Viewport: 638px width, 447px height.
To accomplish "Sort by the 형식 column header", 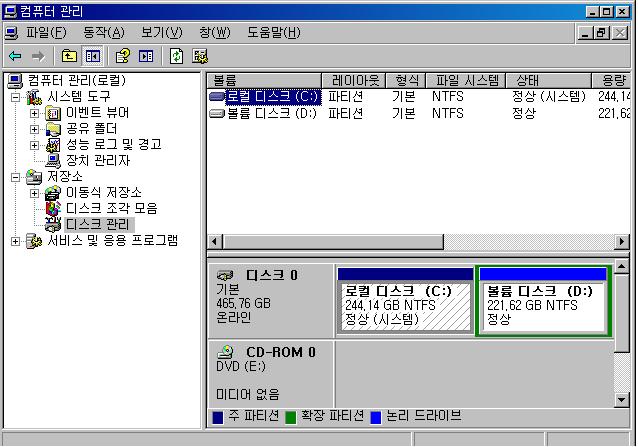I will point(405,80).
